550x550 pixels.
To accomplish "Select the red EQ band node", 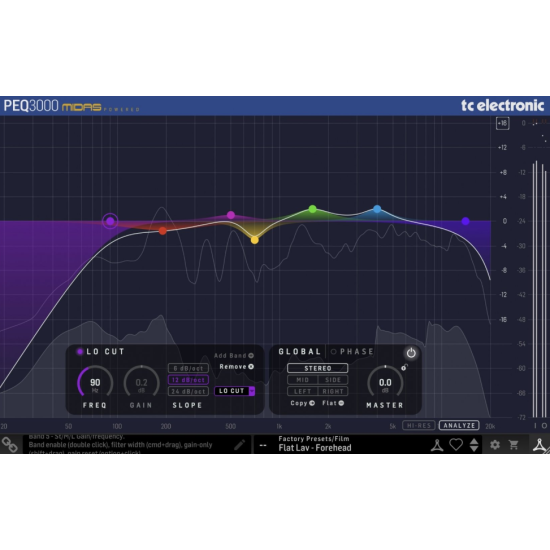I will pos(162,231).
